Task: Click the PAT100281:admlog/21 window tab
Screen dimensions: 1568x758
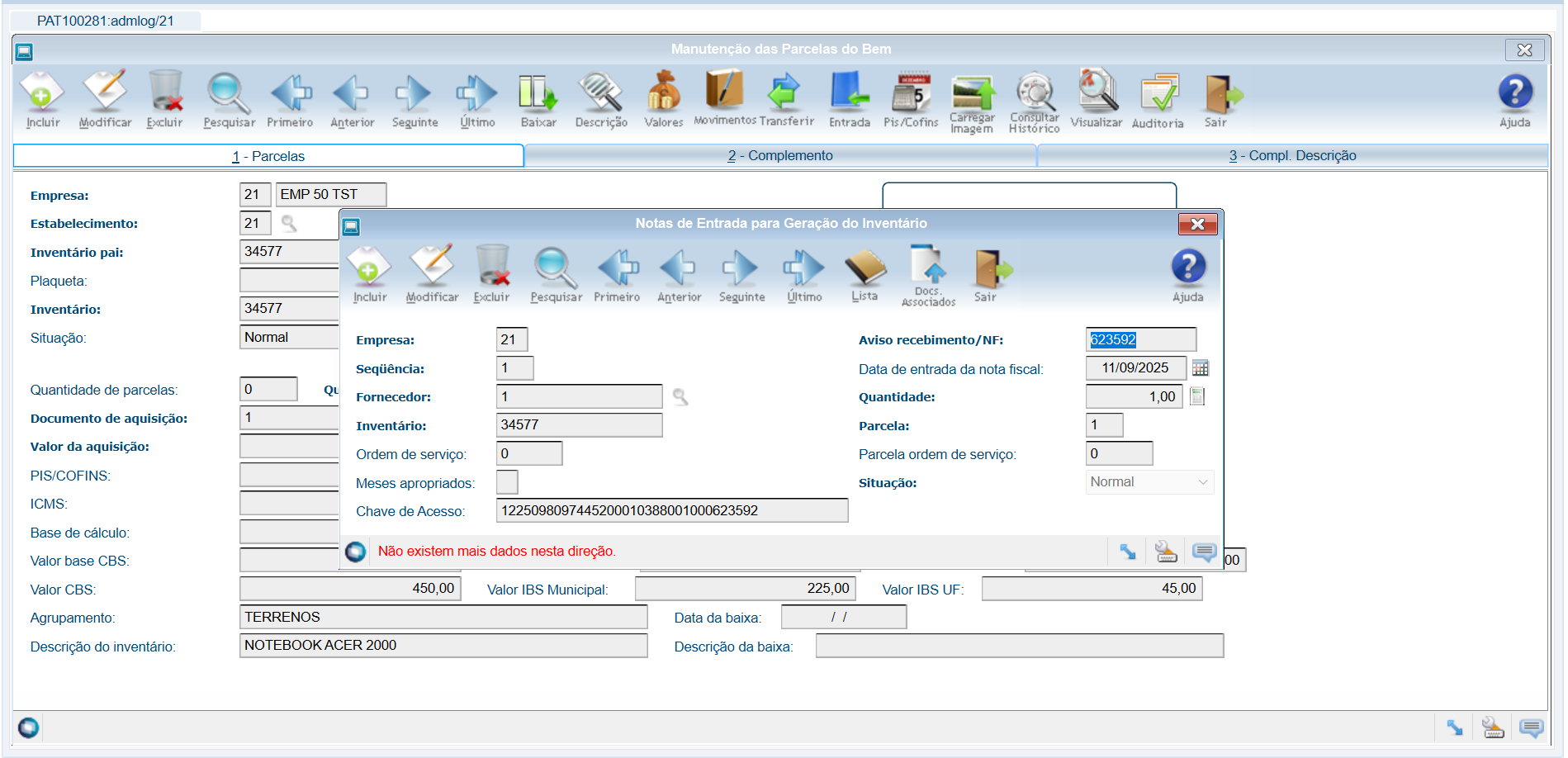Action: [106, 21]
